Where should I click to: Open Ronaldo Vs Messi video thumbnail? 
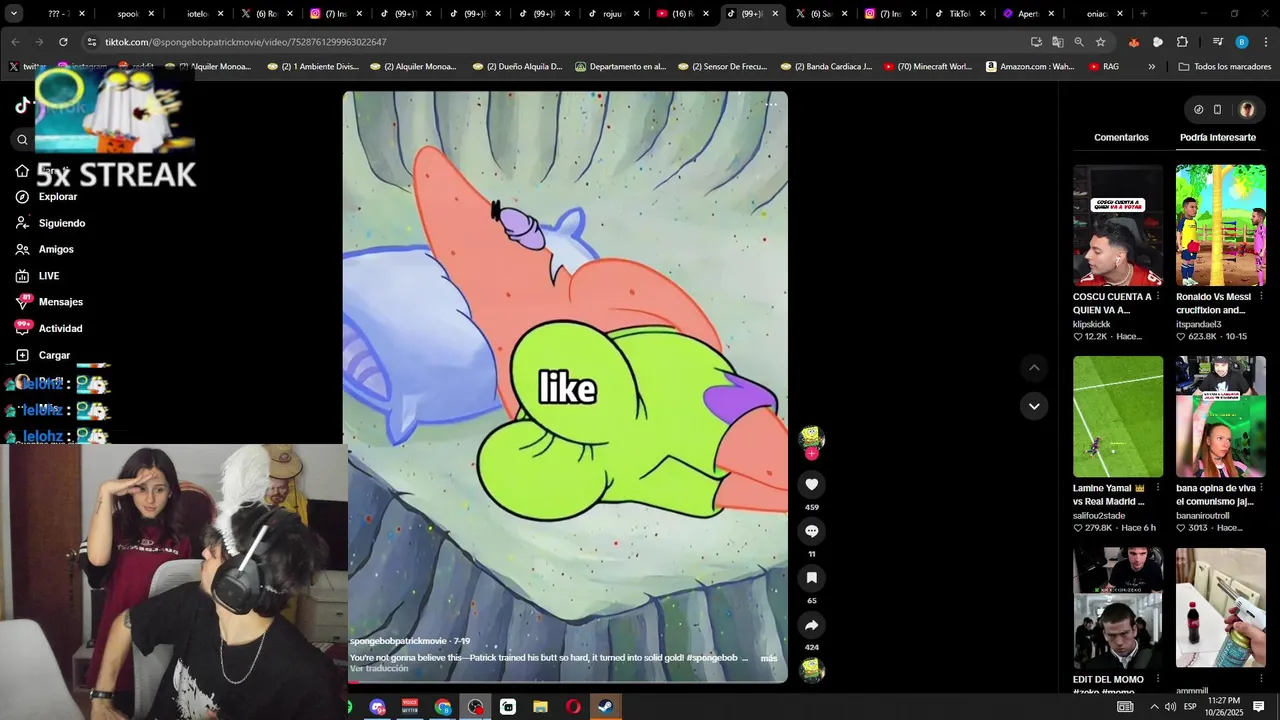tap(1221, 225)
